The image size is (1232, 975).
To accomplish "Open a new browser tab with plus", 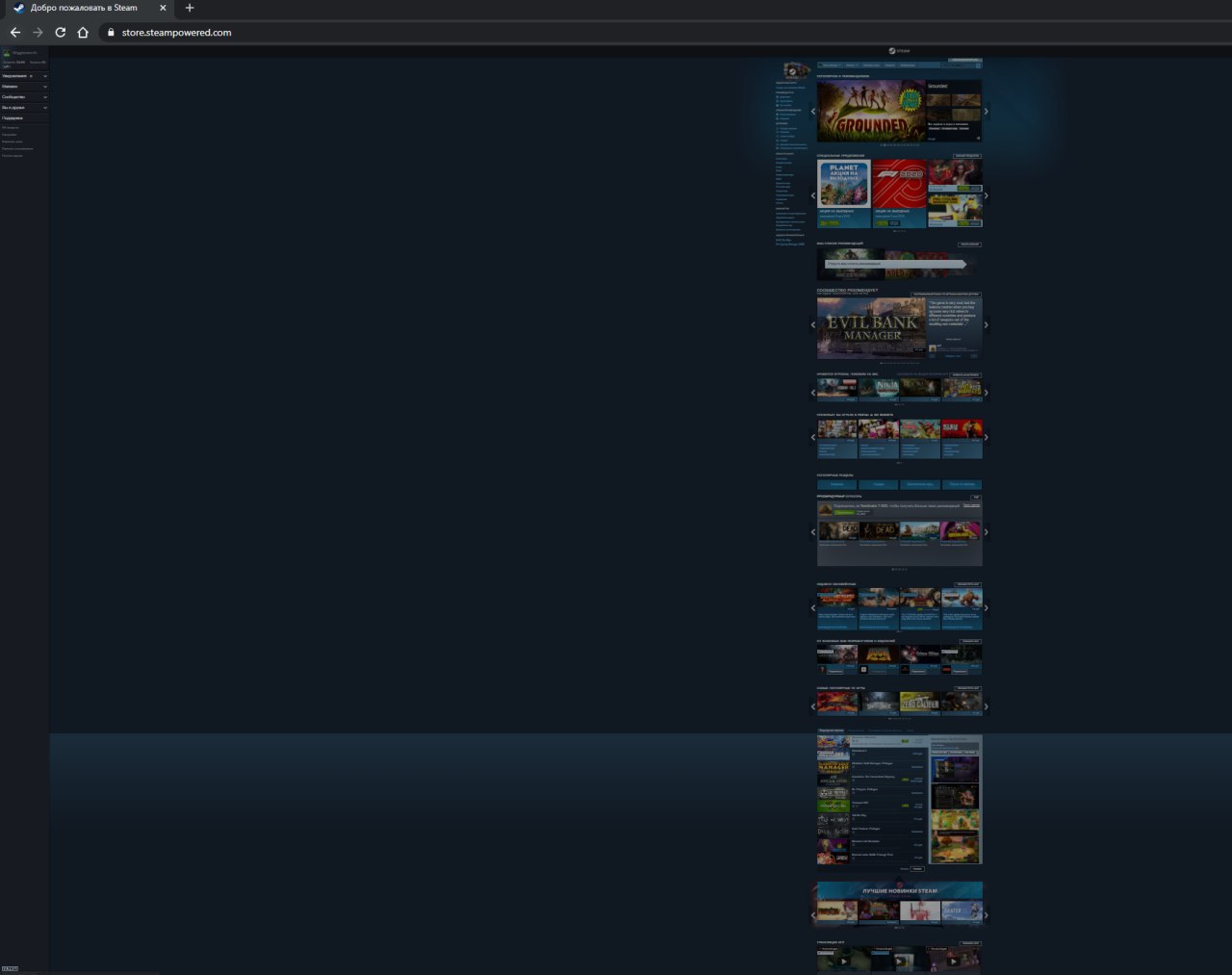I will 190,8.
